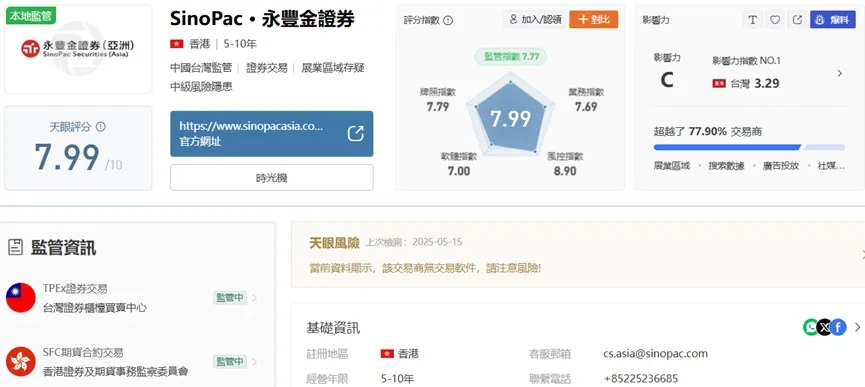The height and width of the screenshot is (387, 865).
Task: Click the 超越了 77.90% progress bar
Action: (749, 147)
